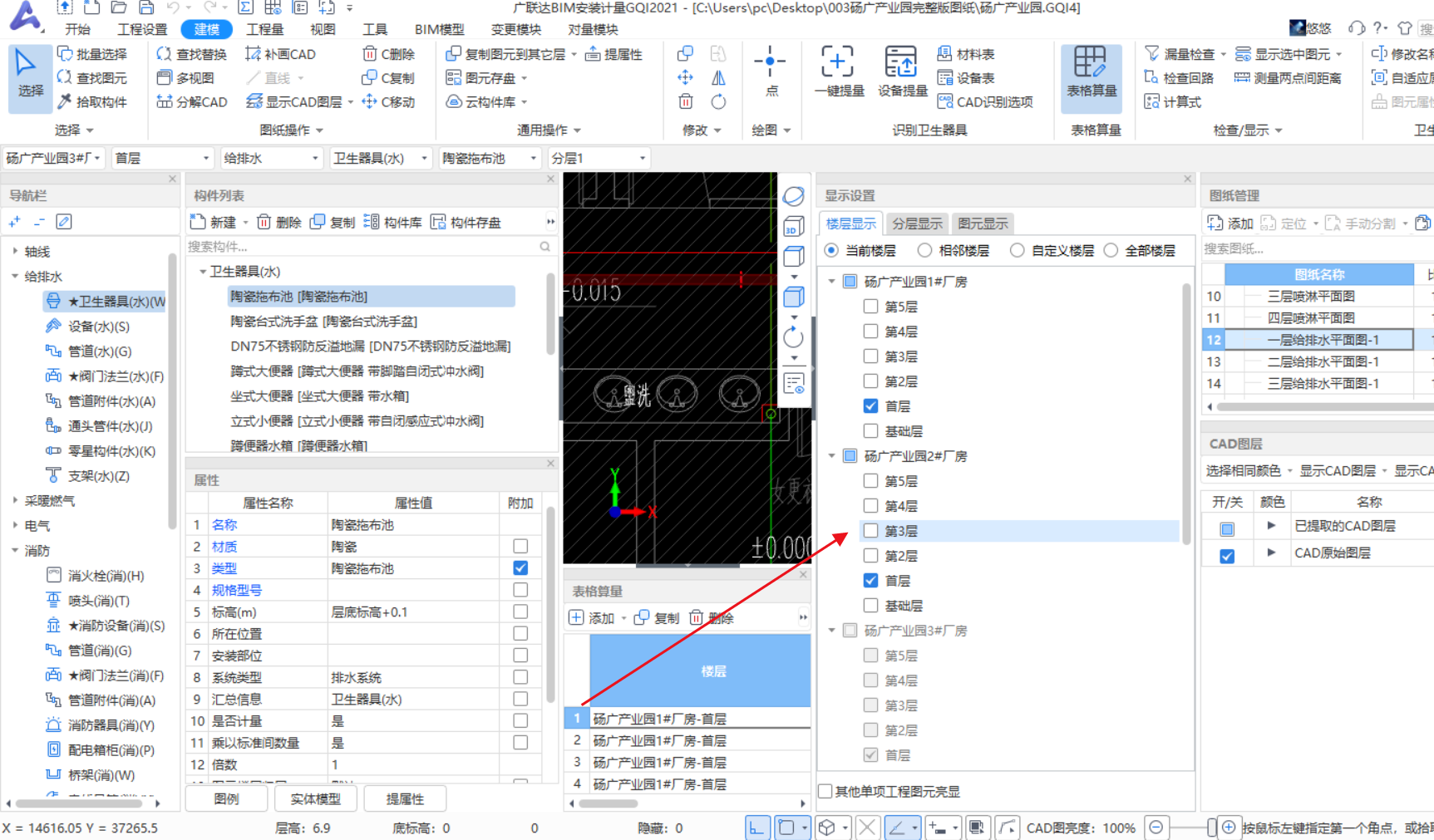The height and width of the screenshot is (840, 1434).
Task: Click 漏量检查 tool
Action: (1180, 54)
